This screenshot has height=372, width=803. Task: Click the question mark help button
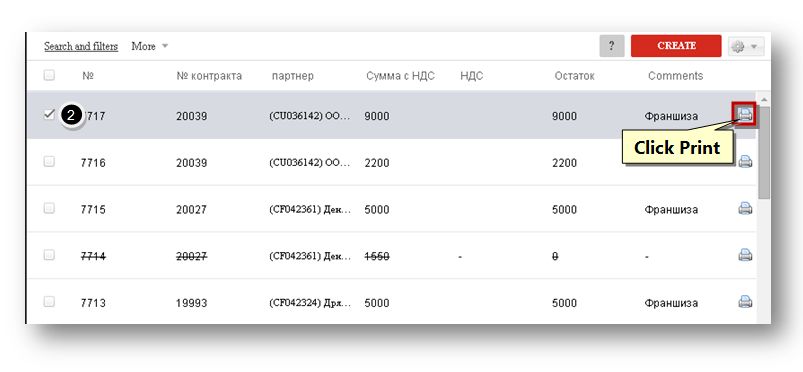(611, 46)
